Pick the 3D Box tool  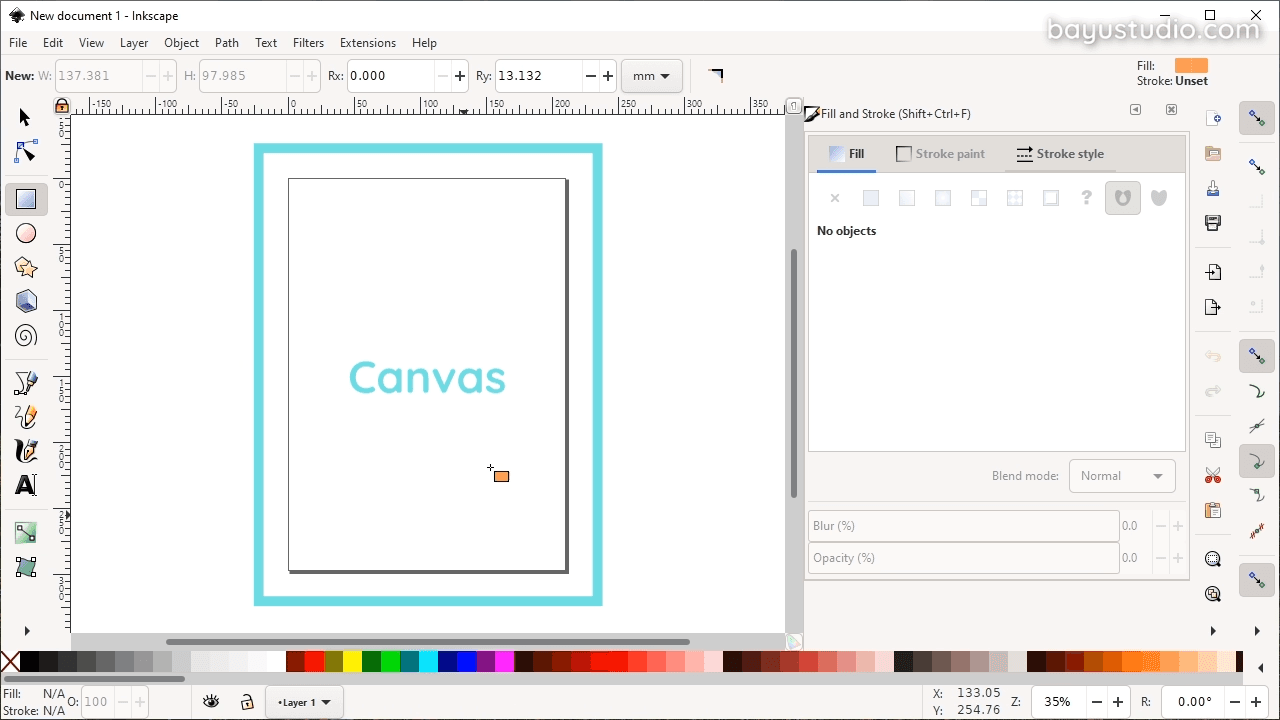[25, 301]
